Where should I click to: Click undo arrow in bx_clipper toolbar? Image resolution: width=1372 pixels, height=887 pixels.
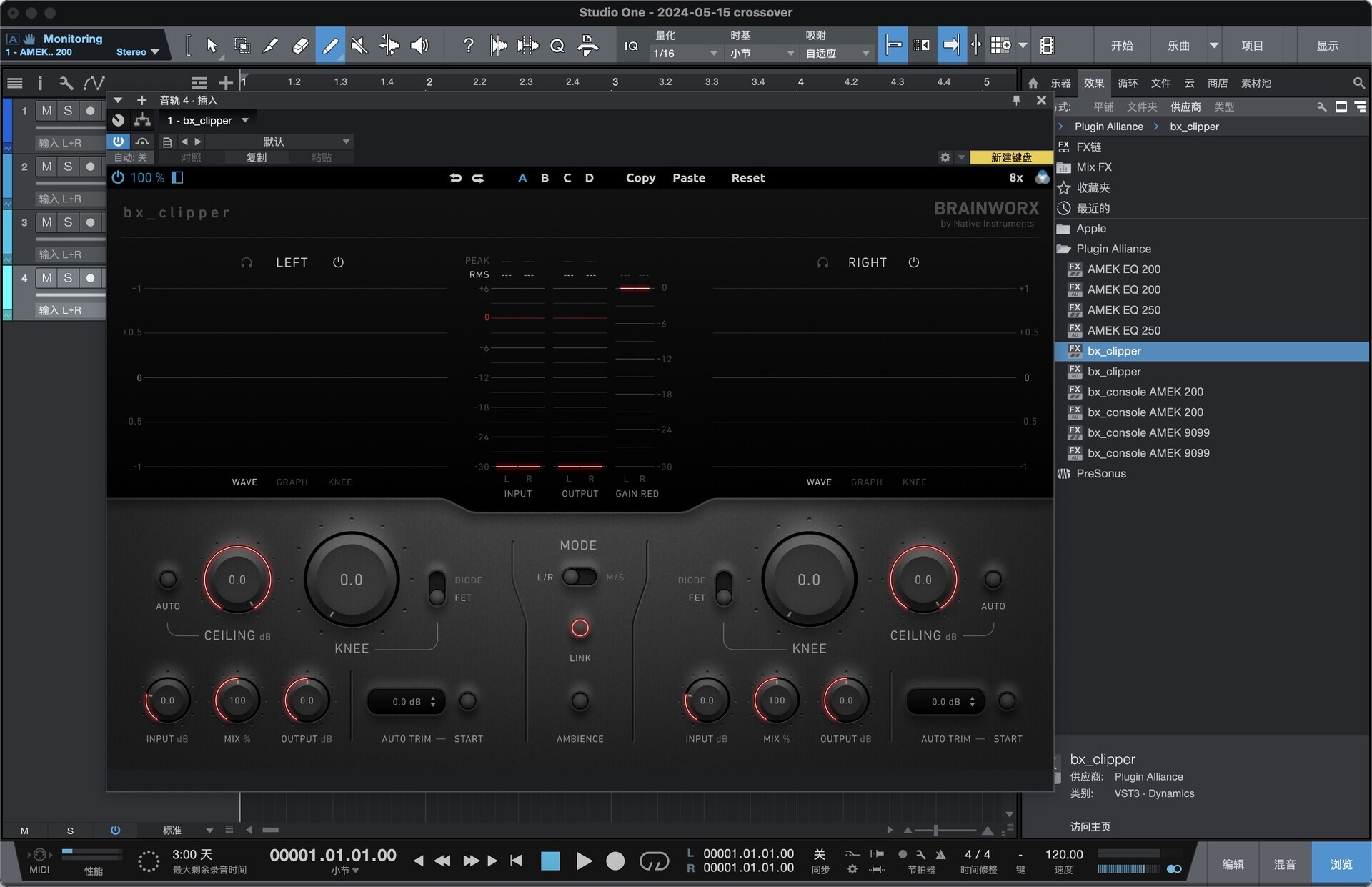tap(455, 178)
